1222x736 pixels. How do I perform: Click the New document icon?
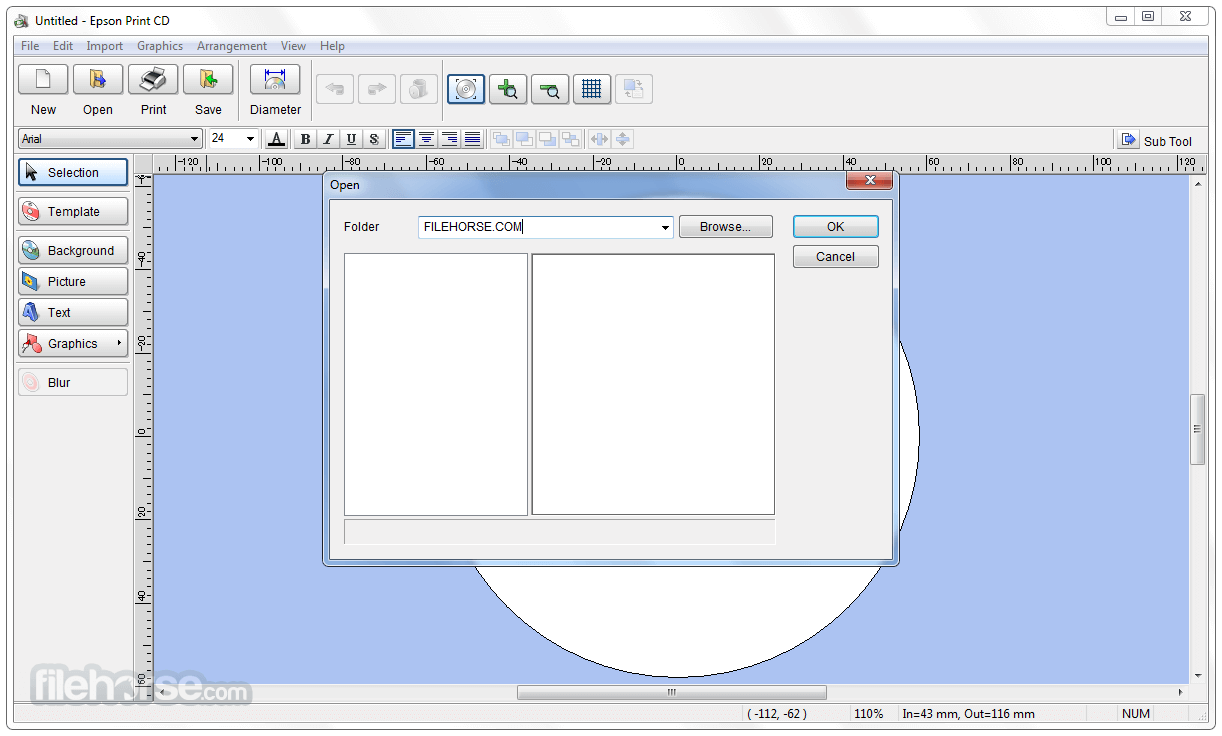[43, 80]
